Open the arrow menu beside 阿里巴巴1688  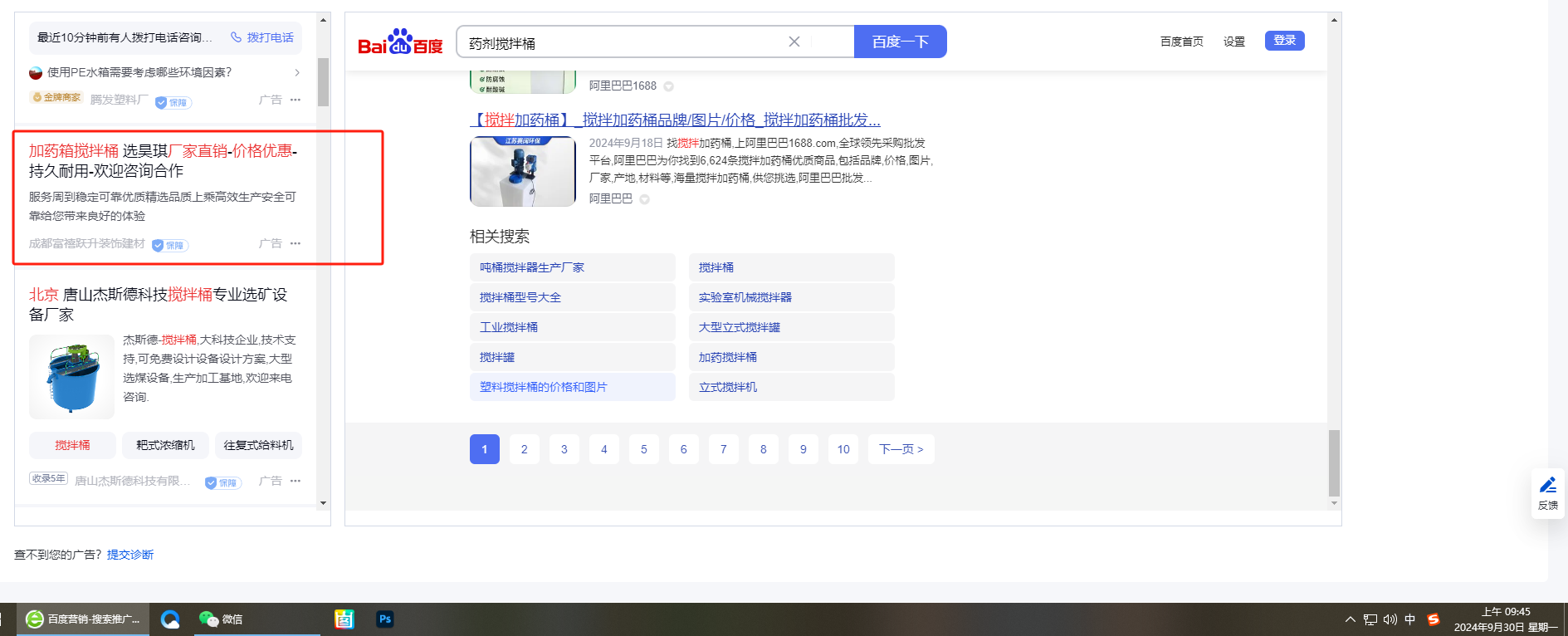(669, 86)
